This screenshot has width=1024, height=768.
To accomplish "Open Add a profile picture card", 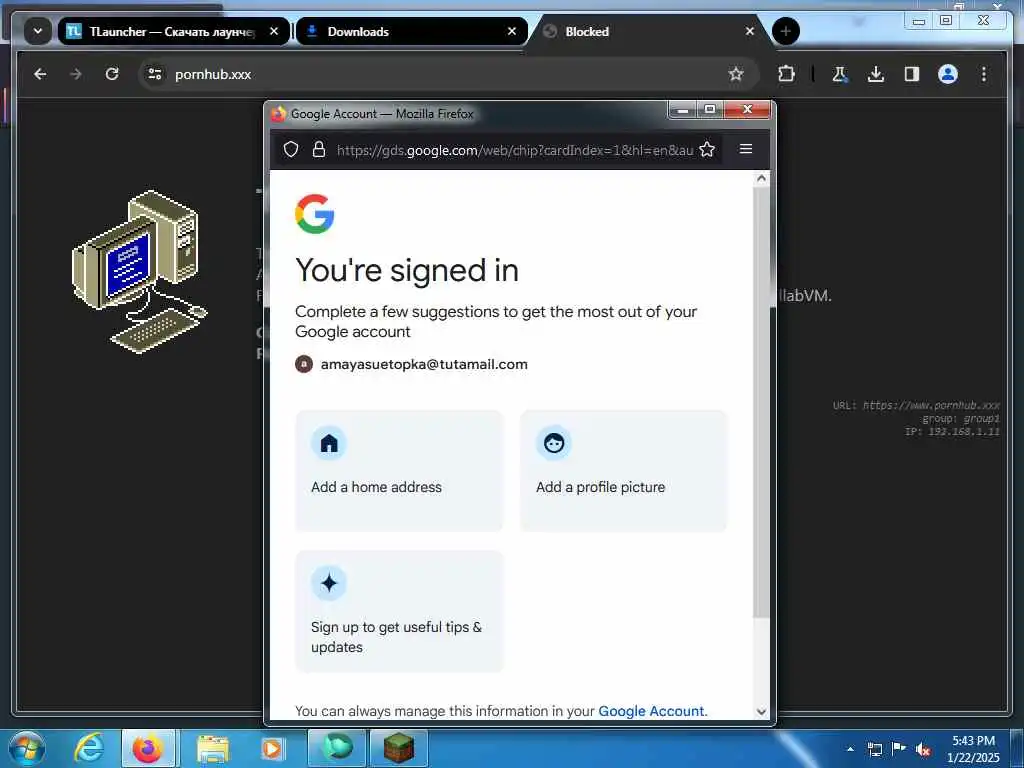I will [623, 471].
